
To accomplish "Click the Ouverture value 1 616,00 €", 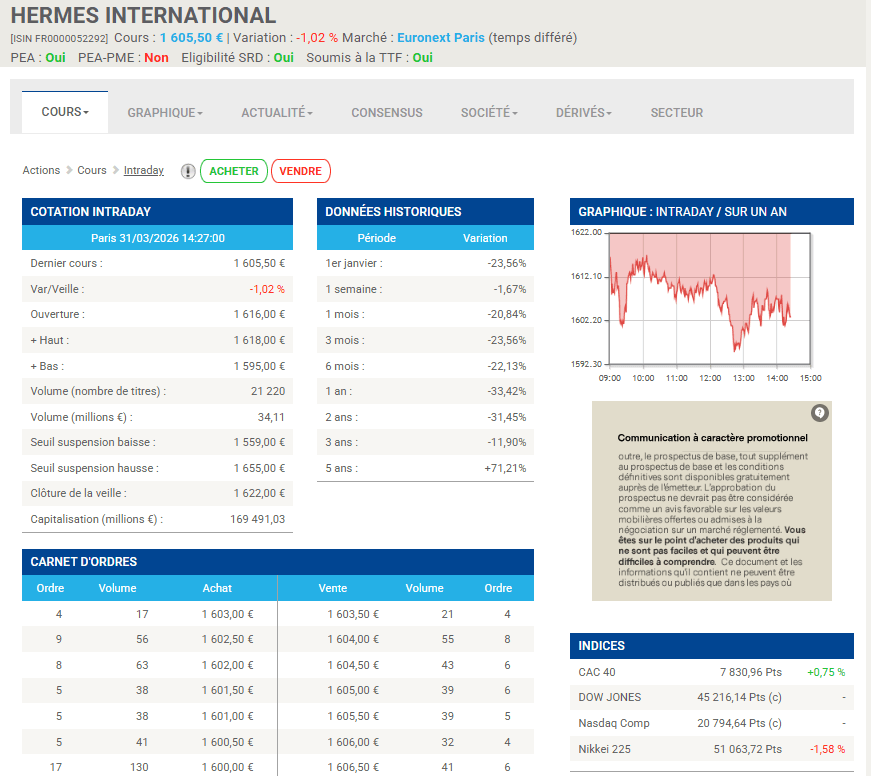I will click(x=259, y=314).
